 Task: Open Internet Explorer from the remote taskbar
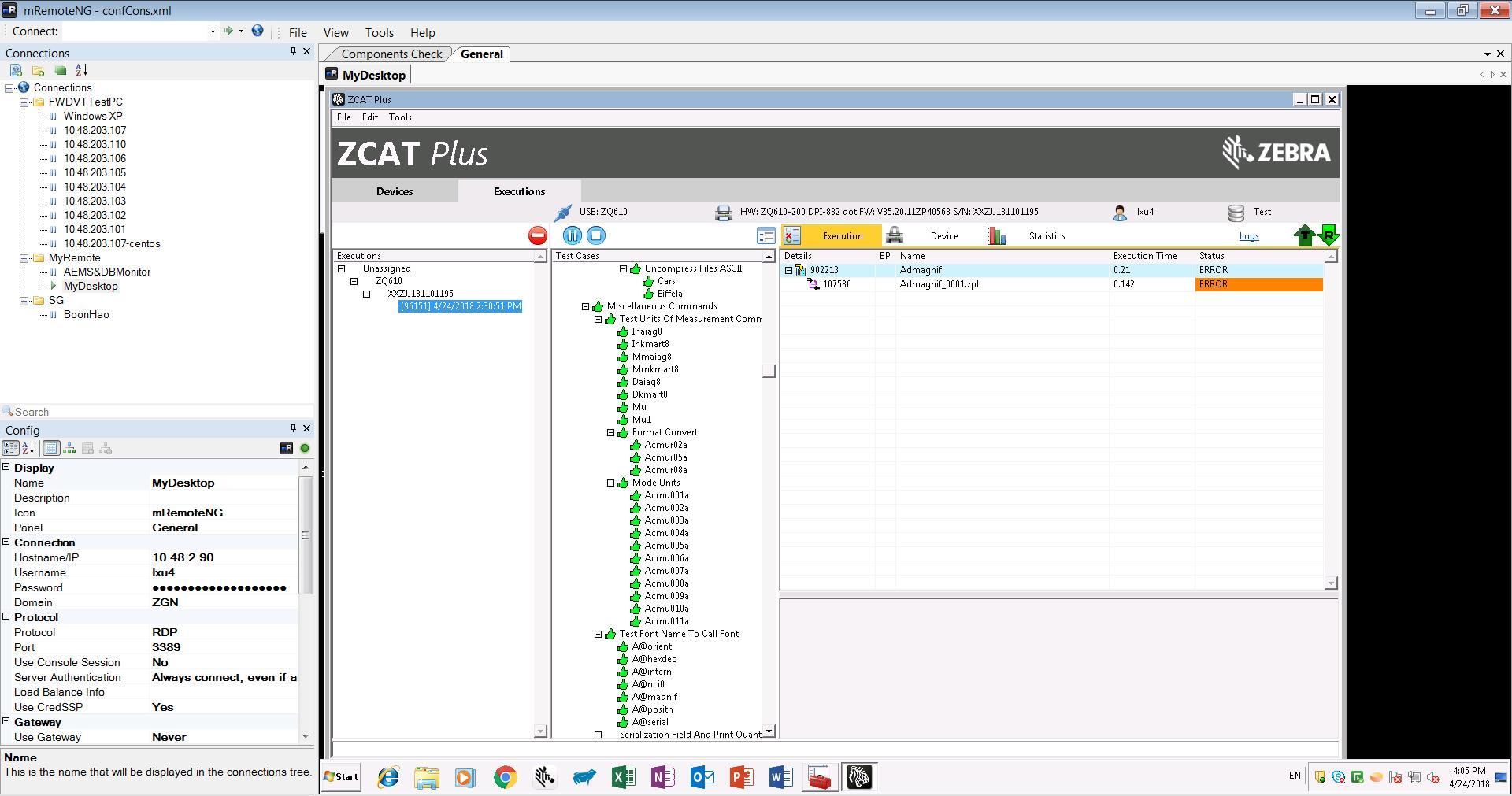(x=388, y=778)
